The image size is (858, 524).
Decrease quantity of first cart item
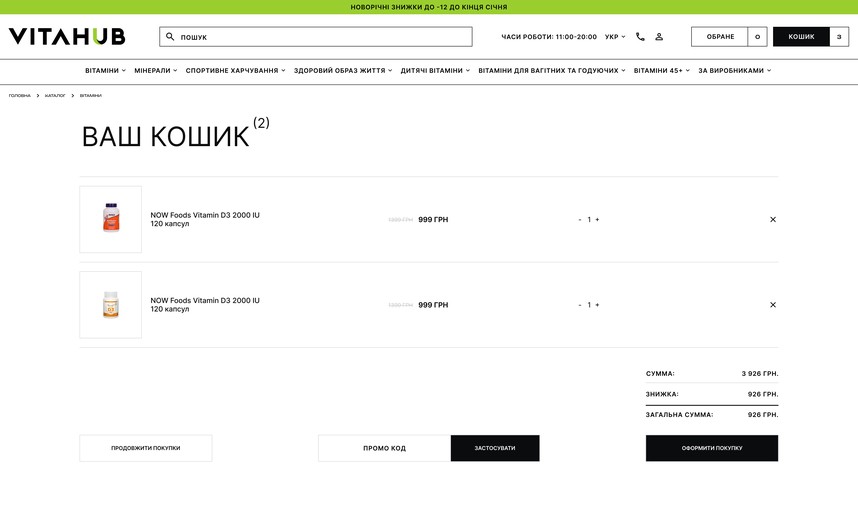click(x=579, y=219)
